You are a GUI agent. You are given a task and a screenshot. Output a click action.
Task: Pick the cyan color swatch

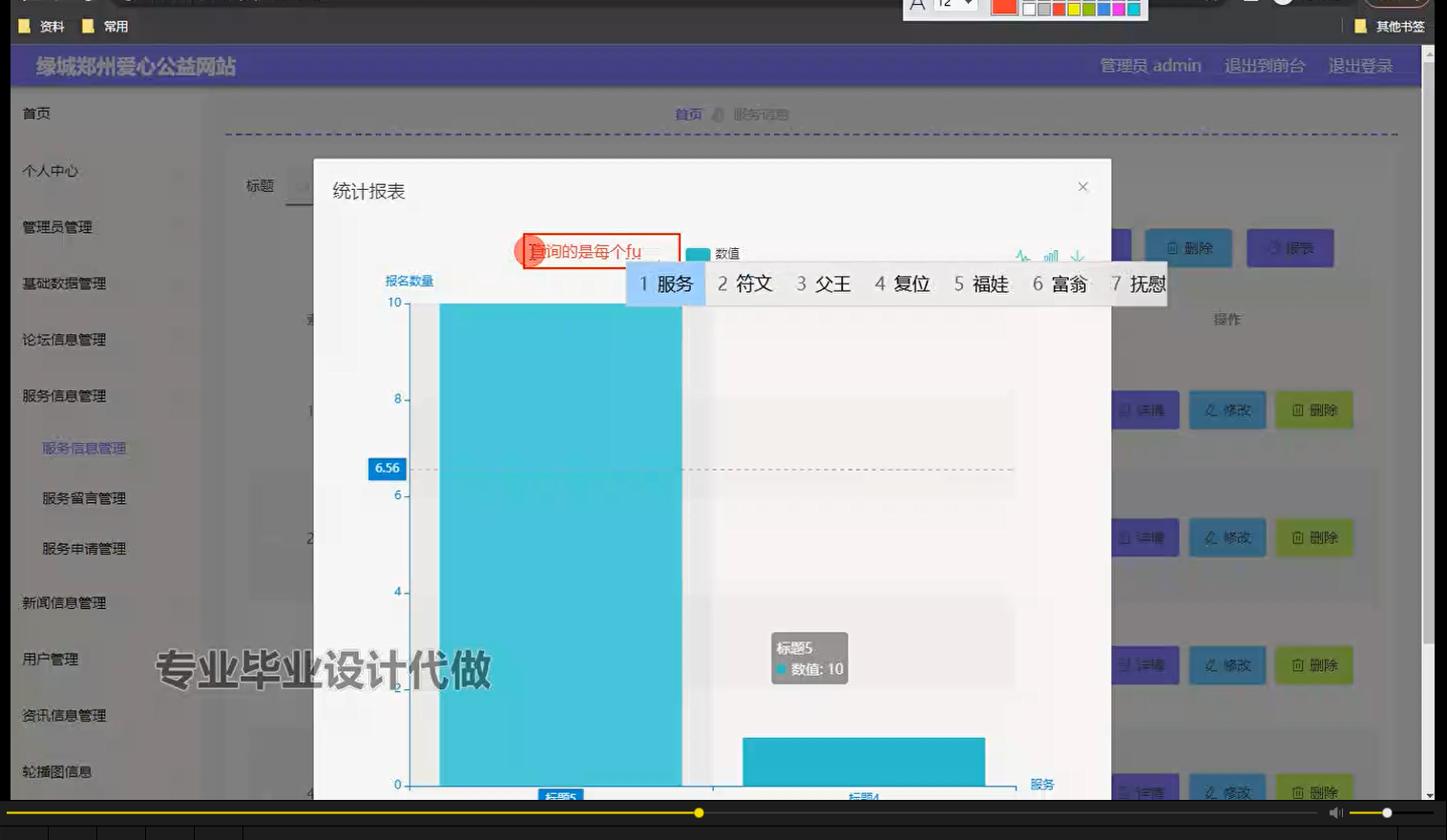coord(1134,9)
